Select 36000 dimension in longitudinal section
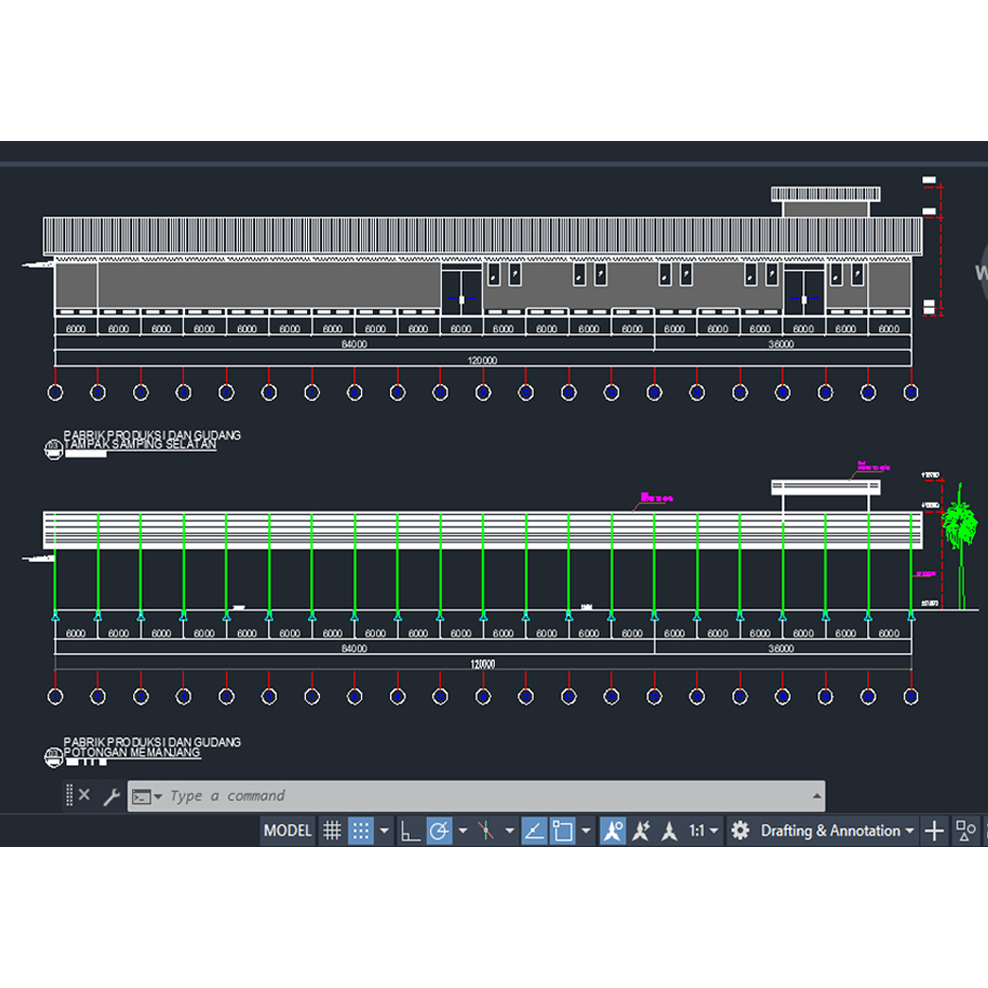Screen dimensions: 988x988 pyautogui.click(x=781, y=648)
